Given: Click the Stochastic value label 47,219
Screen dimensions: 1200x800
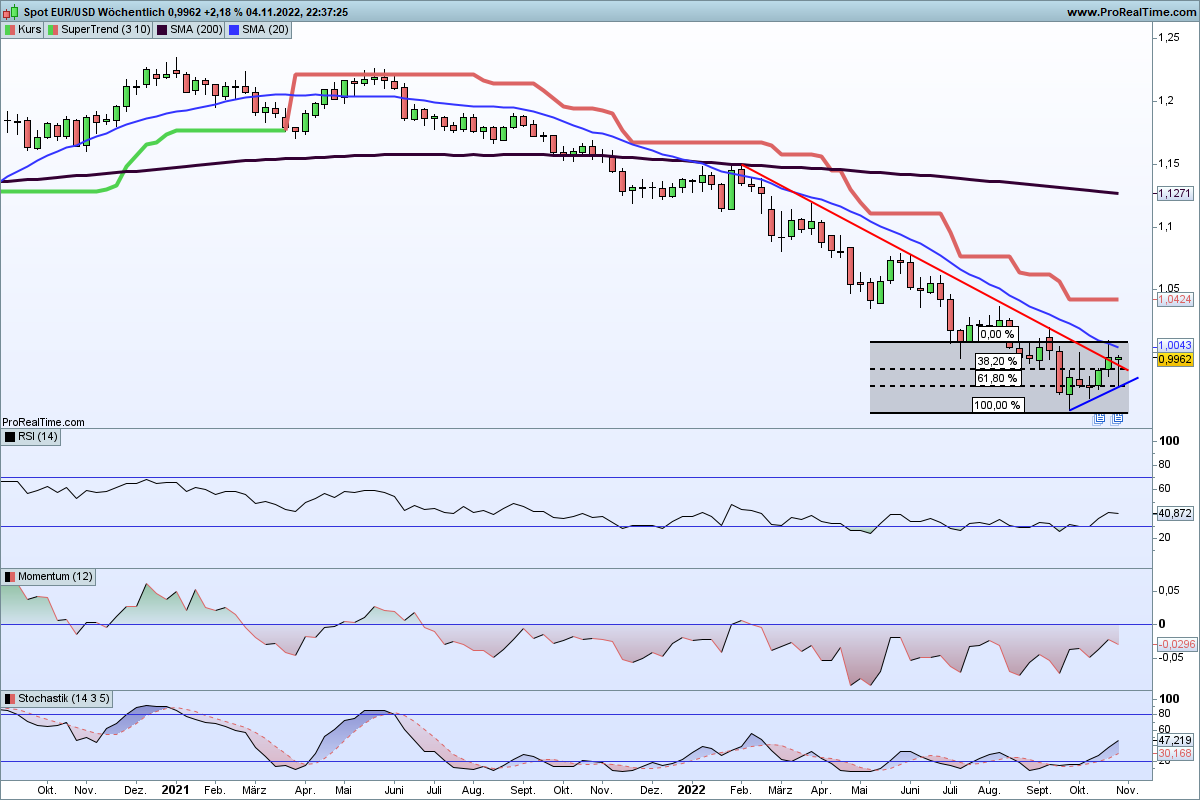Looking at the screenshot, I should coord(1174,740).
